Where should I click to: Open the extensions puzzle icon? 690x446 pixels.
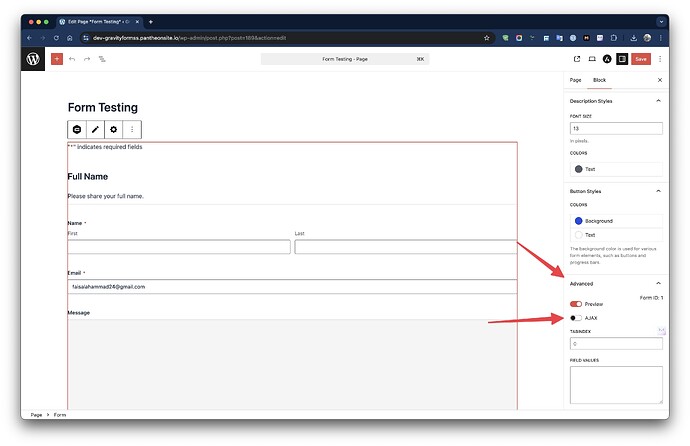pyautogui.click(x=614, y=38)
